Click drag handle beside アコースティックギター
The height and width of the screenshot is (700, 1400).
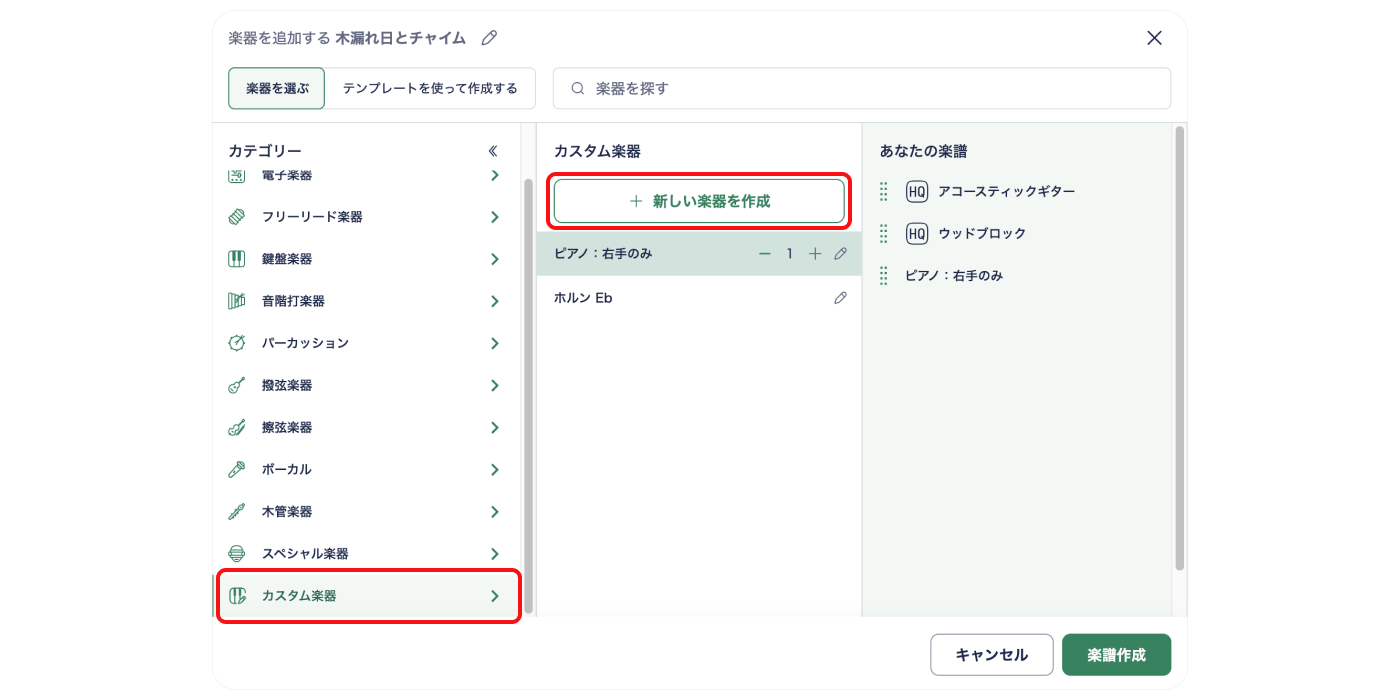click(x=883, y=191)
